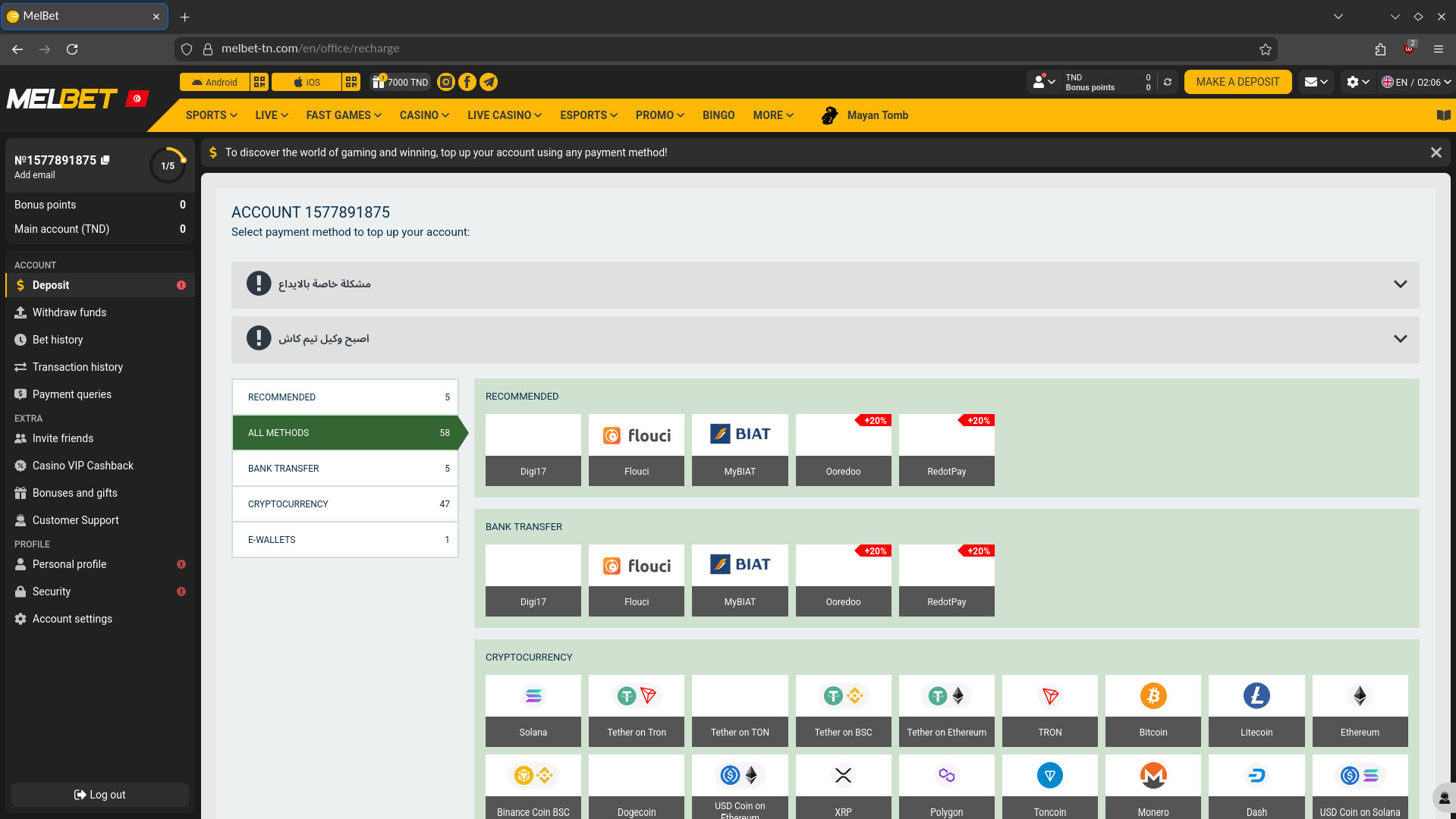Open the browser application menu
1456x819 pixels.
1439,49
